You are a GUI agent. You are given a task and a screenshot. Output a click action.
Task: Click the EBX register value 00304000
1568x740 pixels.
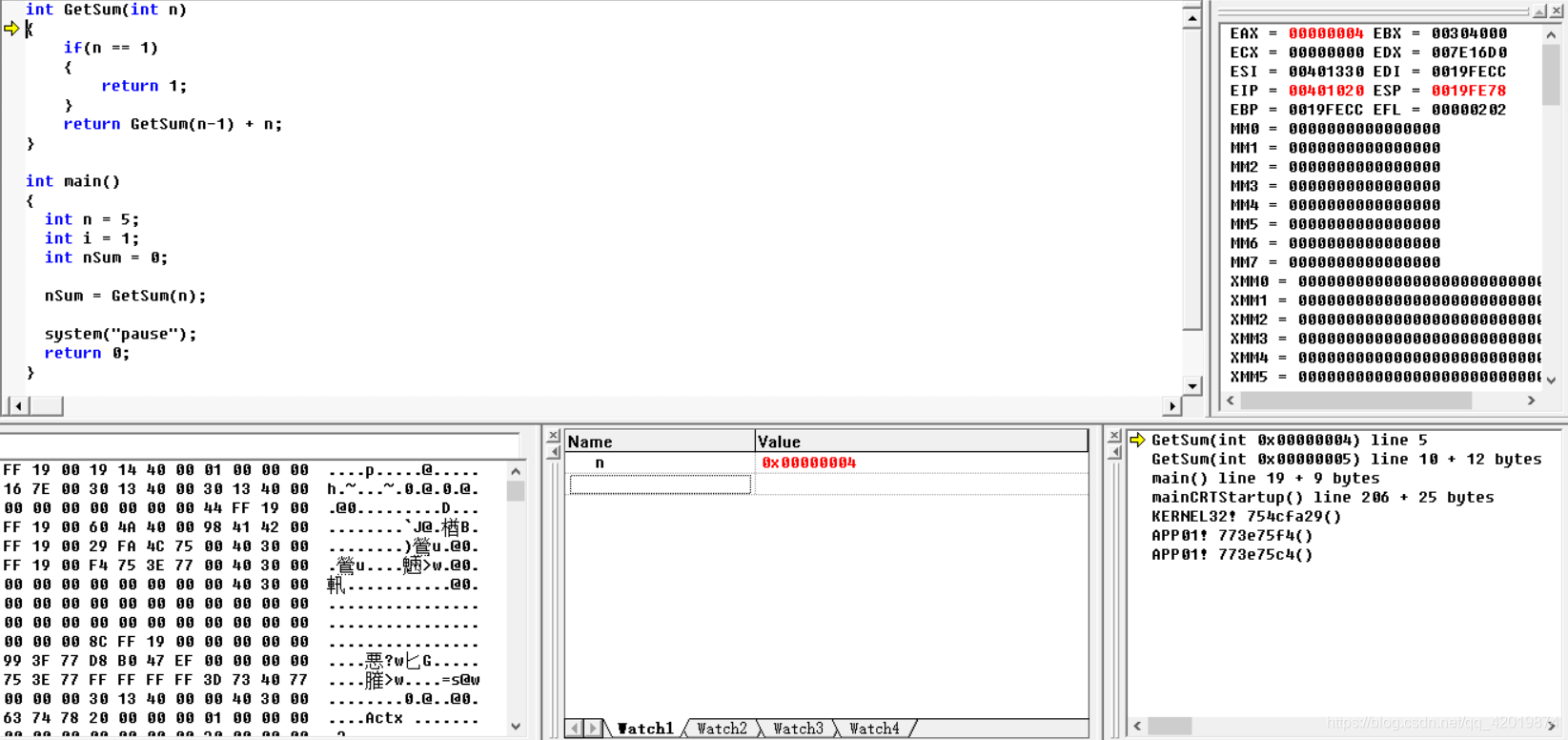tap(1469, 33)
